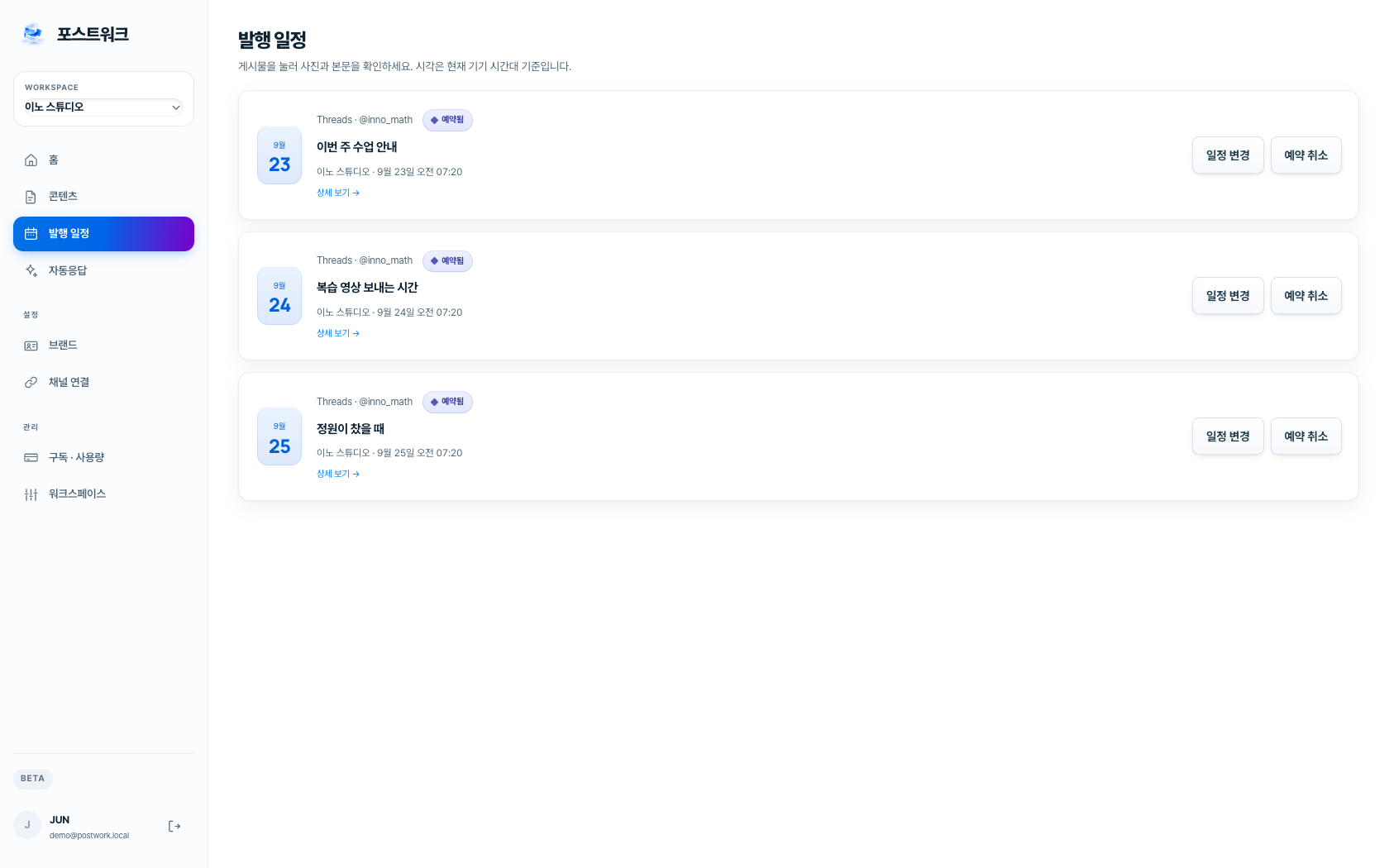Click the 발행 일정 calendar icon

(31, 234)
